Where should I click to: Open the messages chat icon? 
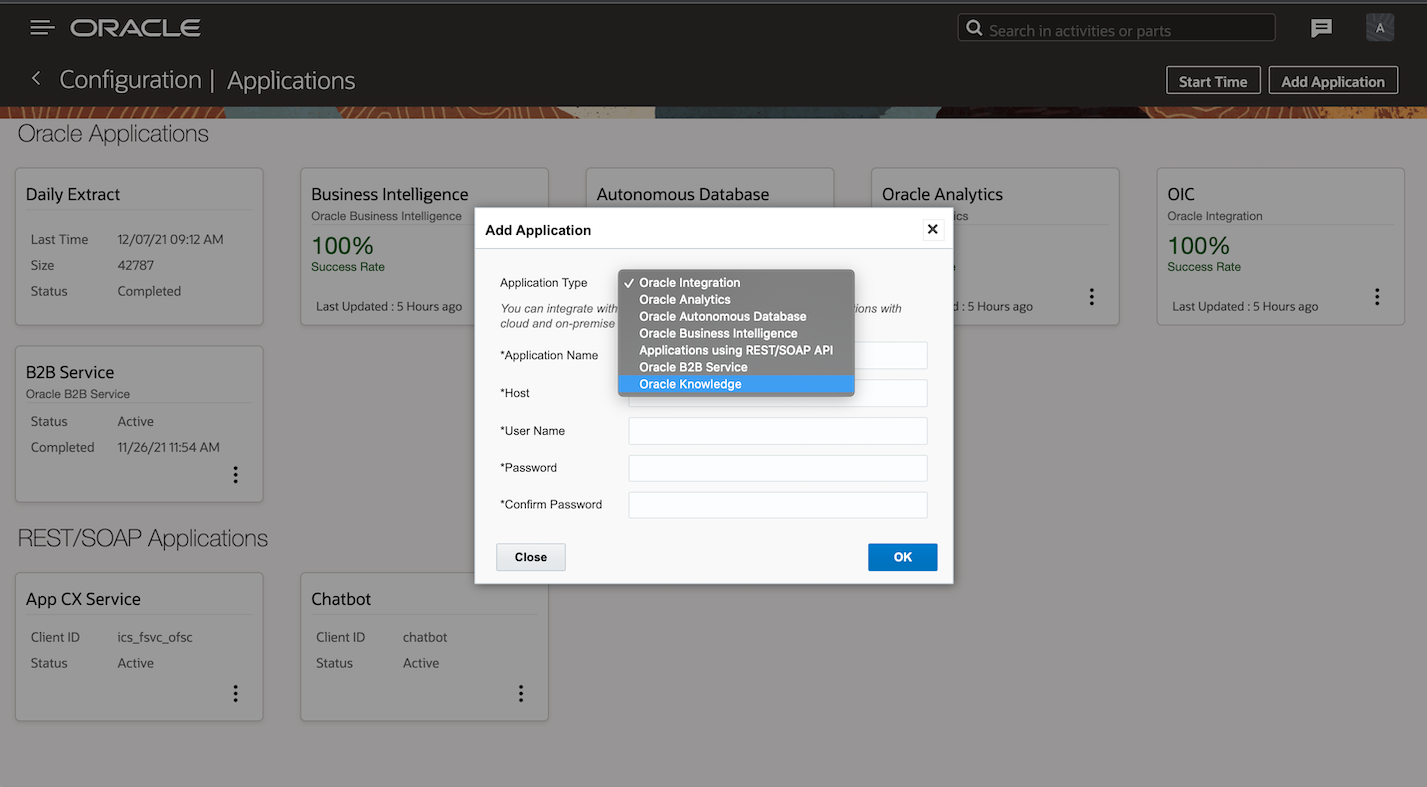click(x=1321, y=29)
